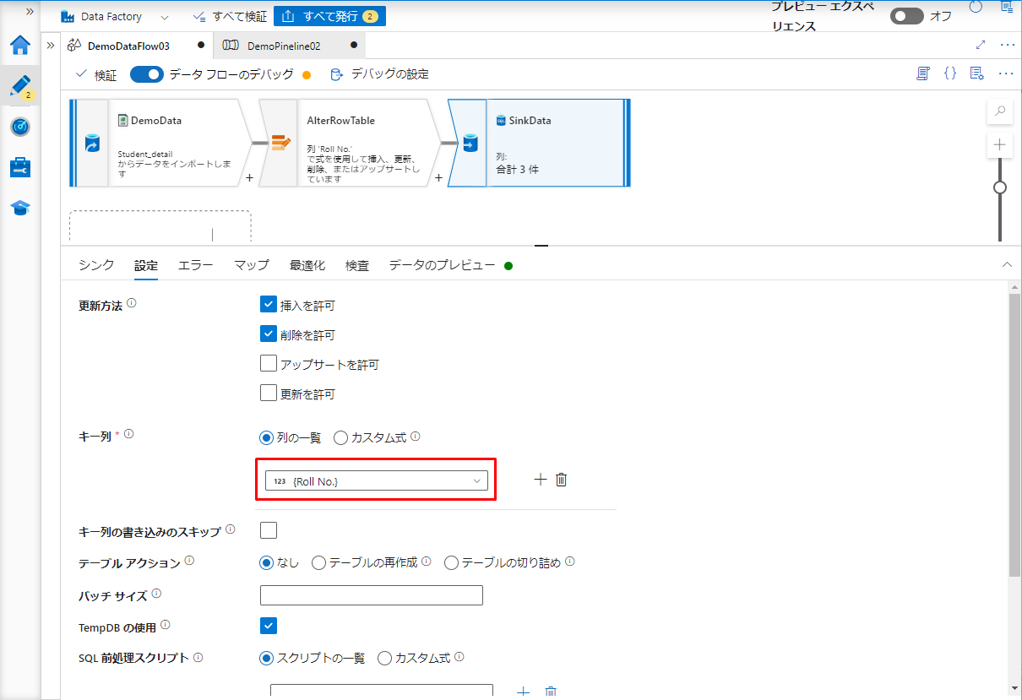This screenshot has height=700, width=1022.
Task: Add transformation after DemoData plus
Action: coord(250,177)
